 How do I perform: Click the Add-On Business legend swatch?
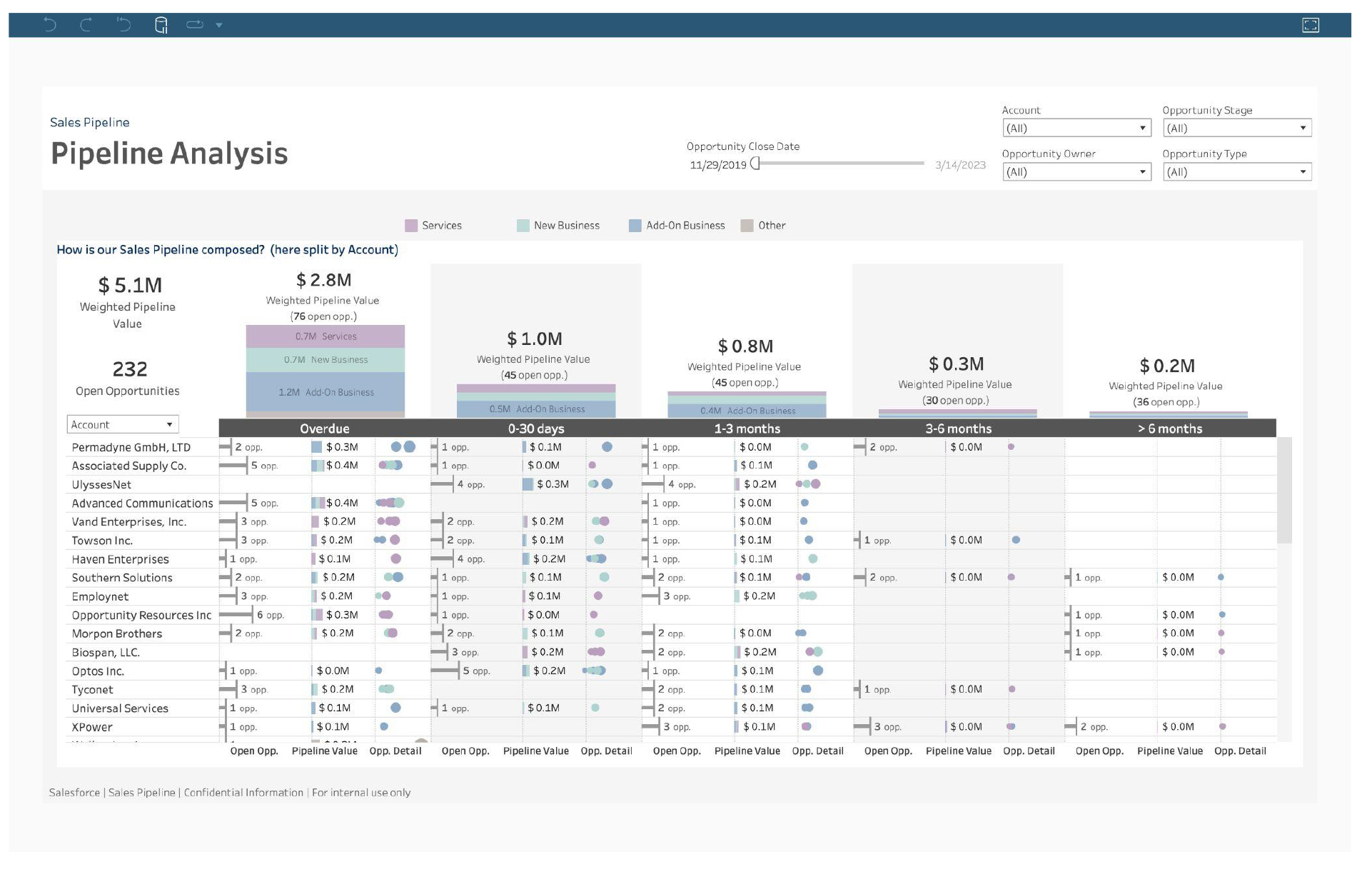(x=635, y=226)
